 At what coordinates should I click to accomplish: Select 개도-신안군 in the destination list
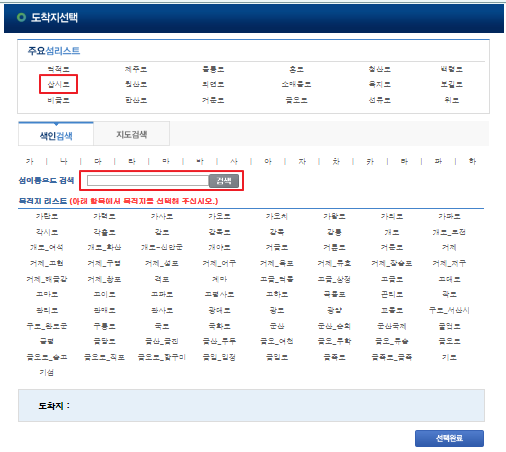162,247
